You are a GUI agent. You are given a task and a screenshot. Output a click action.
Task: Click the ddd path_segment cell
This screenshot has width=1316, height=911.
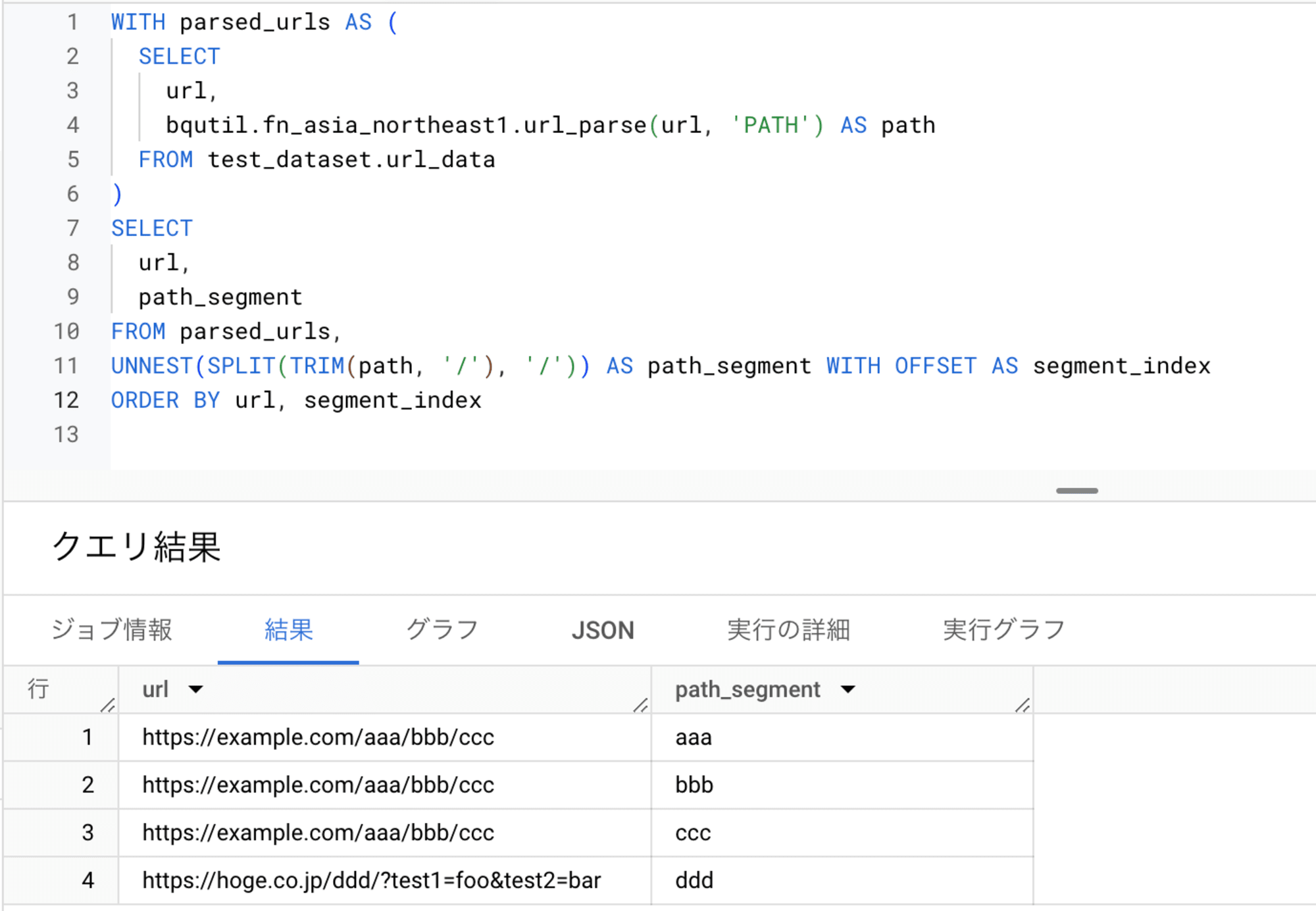[x=842, y=881]
